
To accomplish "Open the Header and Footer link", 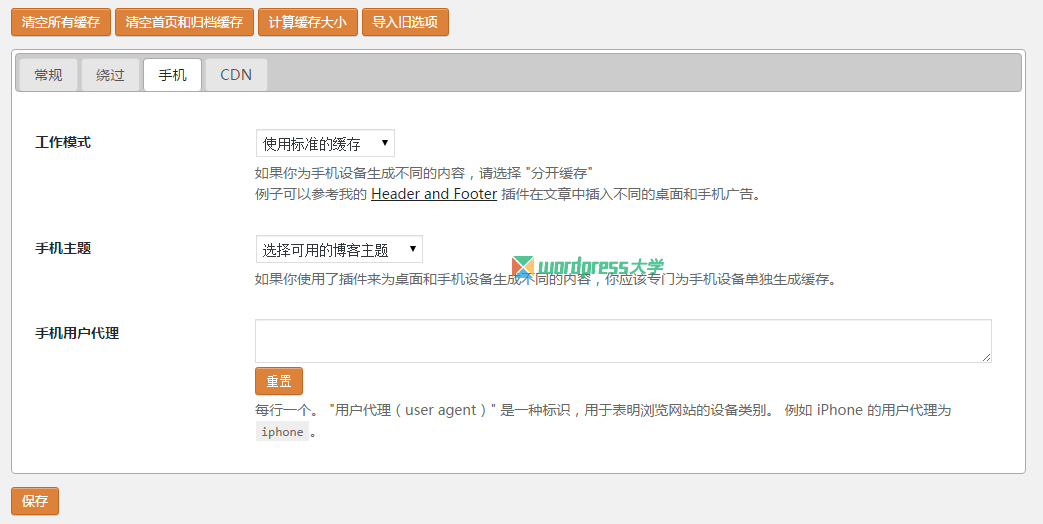I will 434,194.
